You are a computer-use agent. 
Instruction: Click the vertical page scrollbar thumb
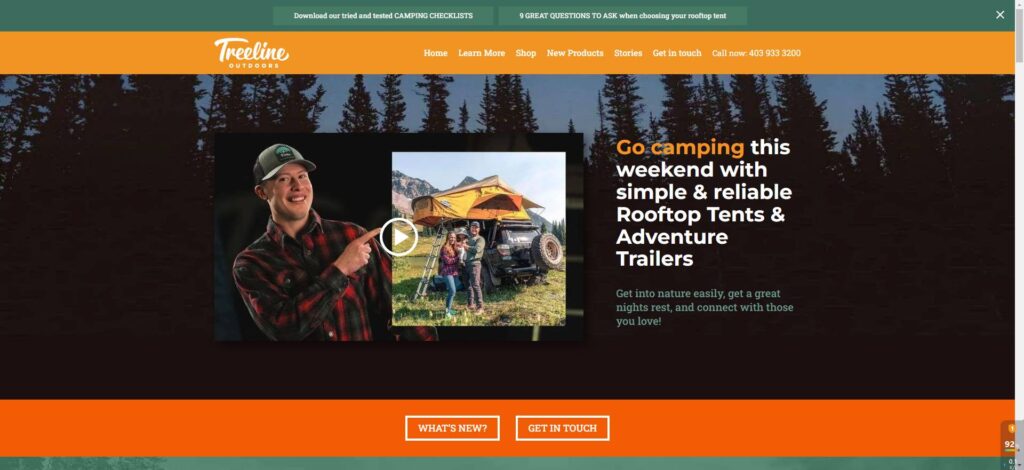tap(1019, 36)
